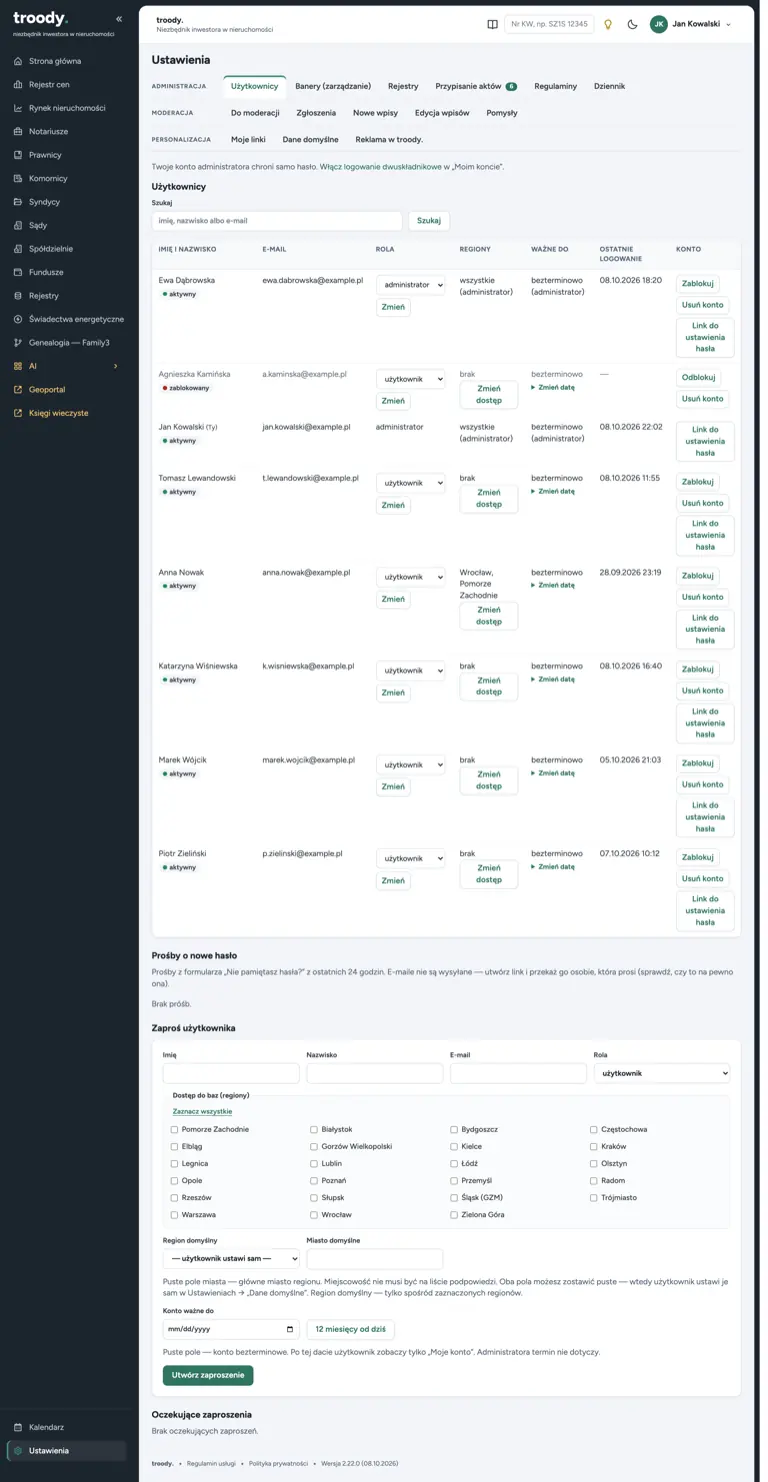Tick the Poznań checkbox

314,1181
